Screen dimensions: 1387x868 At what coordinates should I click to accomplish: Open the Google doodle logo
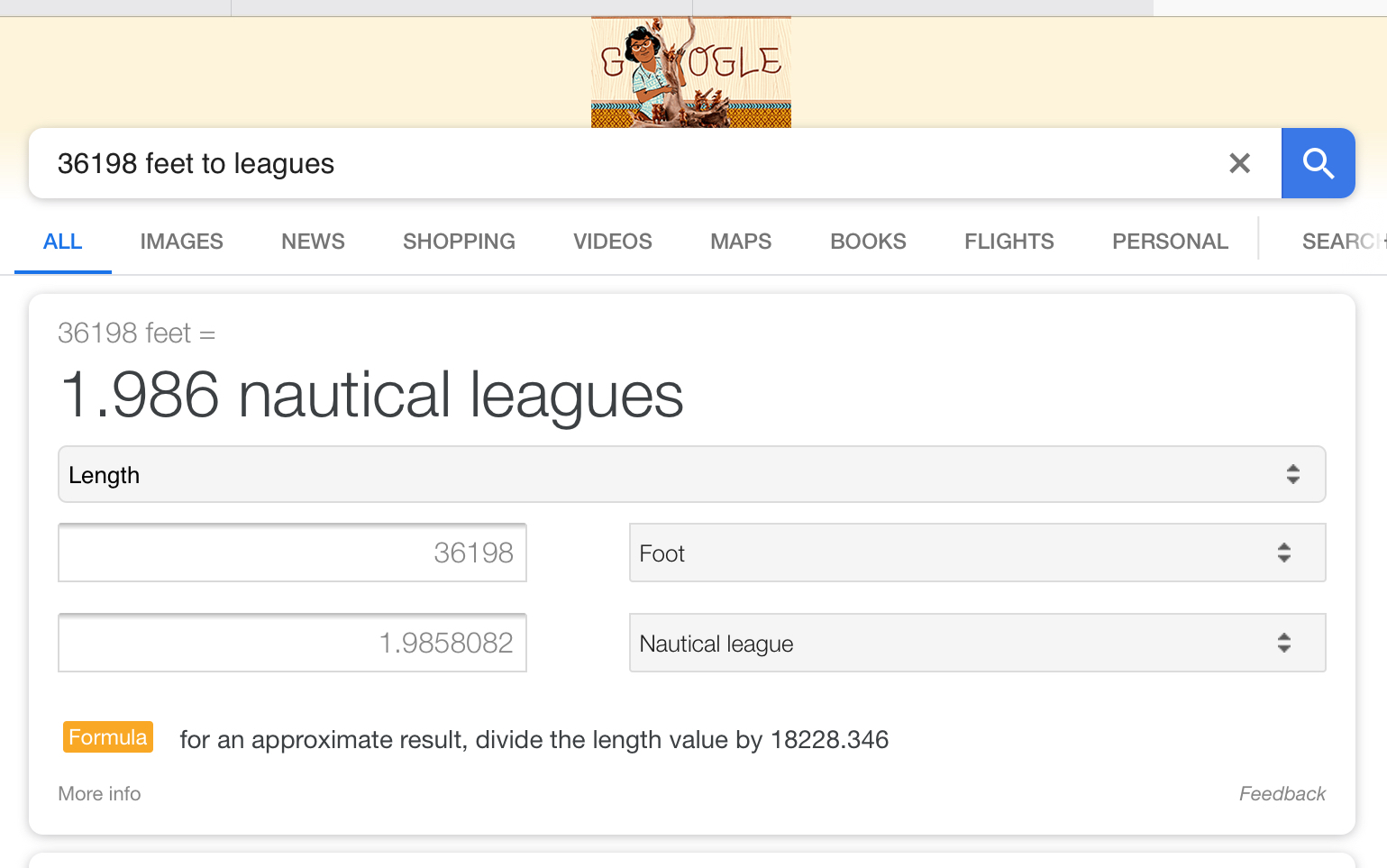tap(691, 72)
